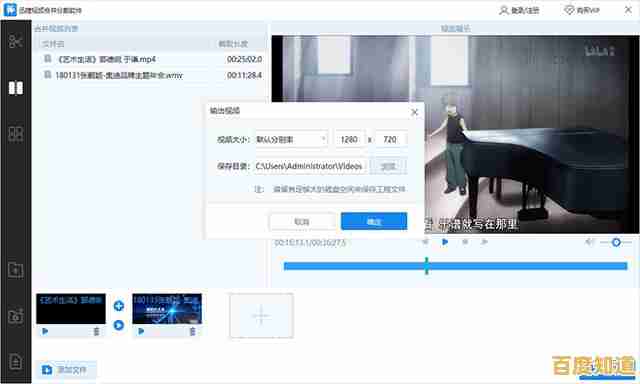
Task: Click the duration value 00:11:28.4
Action: (x=244, y=75)
